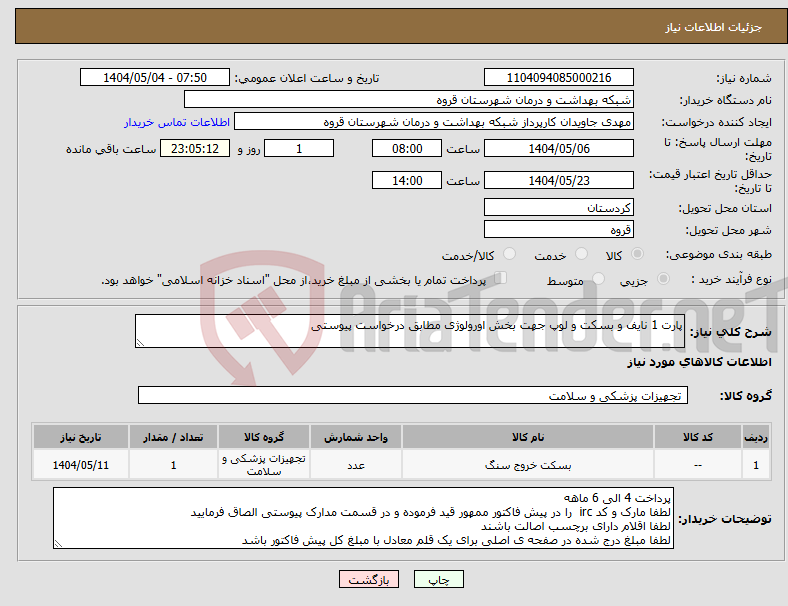Click the شرح کلی نیاز description textarea
This screenshot has width=788, height=606.
click(410, 331)
